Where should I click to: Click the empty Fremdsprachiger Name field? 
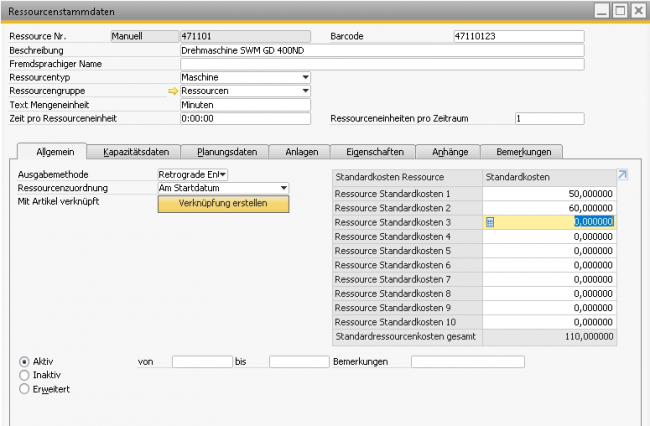(382, 64)
